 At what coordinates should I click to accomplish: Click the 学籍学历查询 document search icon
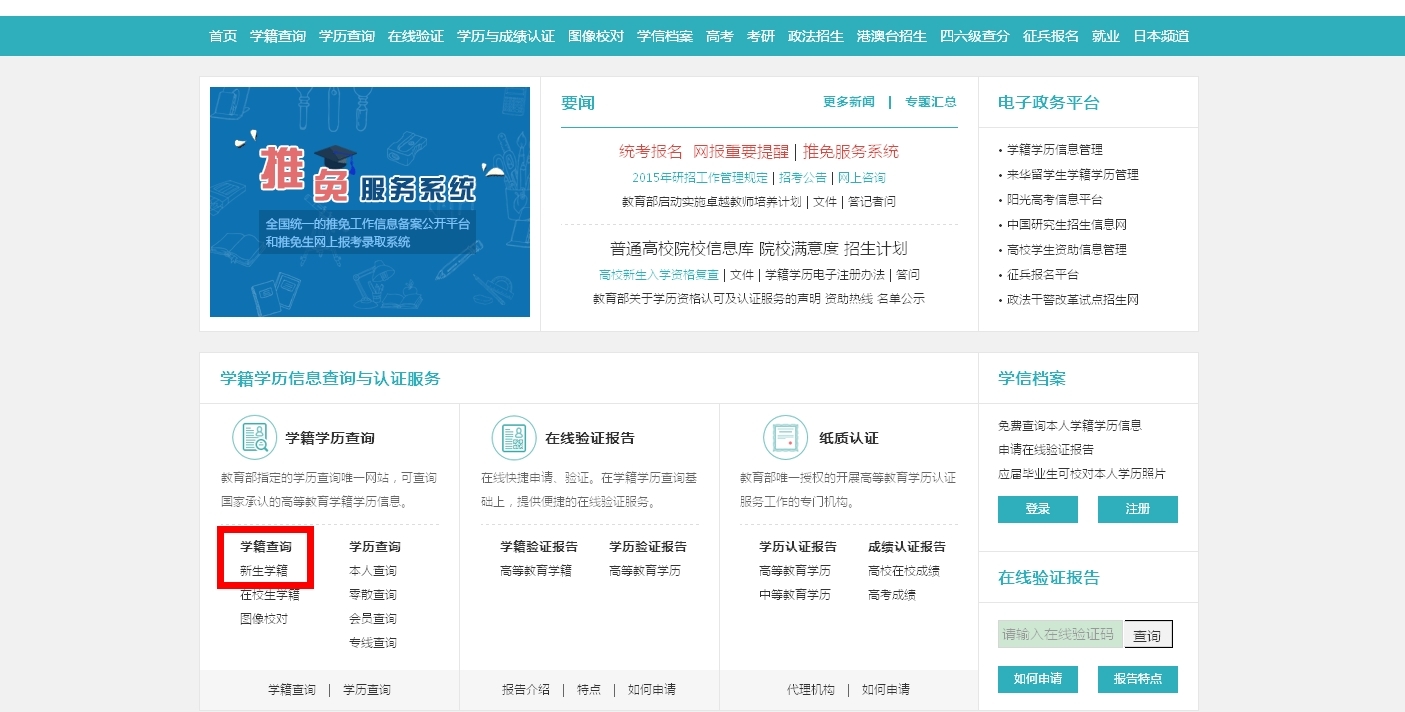(x=254, y=438)
